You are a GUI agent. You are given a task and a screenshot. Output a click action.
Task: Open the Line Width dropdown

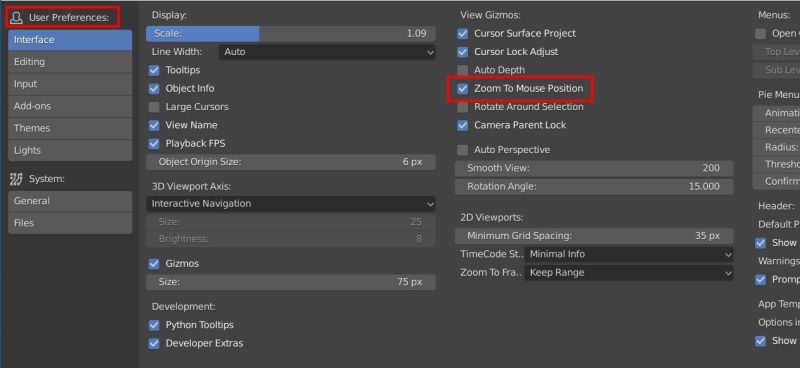(327, 52)
